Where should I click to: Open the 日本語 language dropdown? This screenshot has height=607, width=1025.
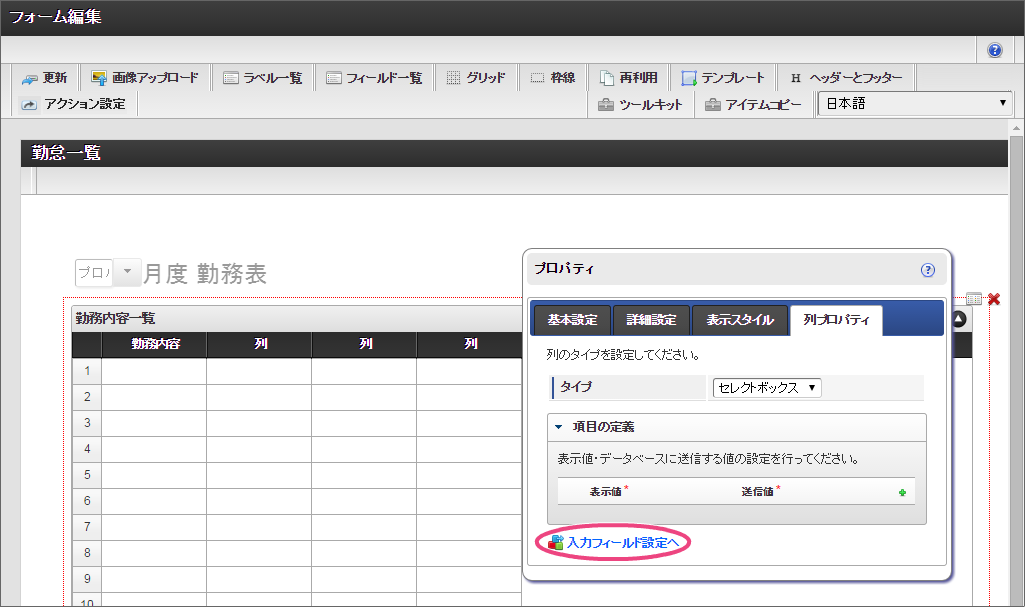point(914,104)
